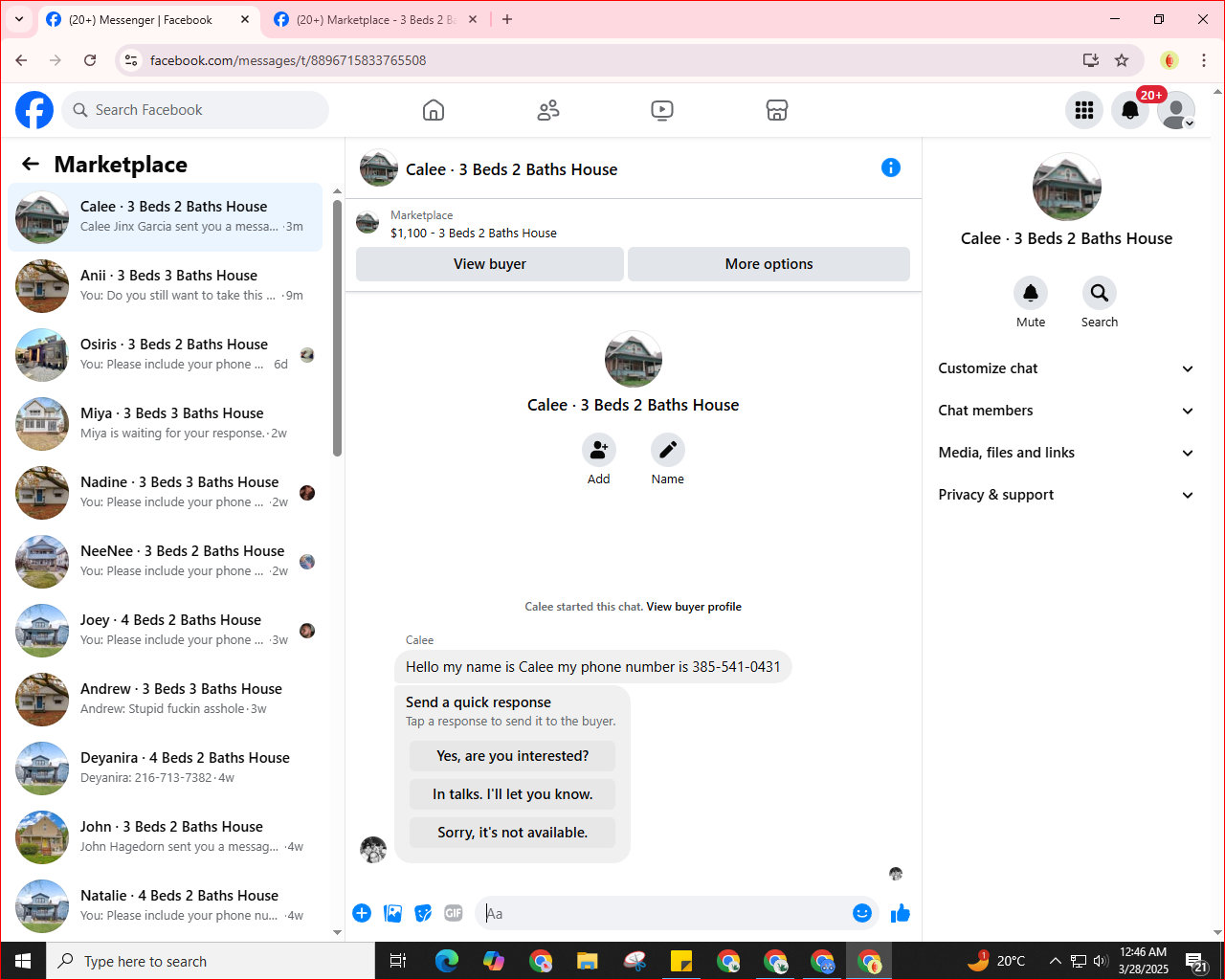Expand Customize chat section
This screenshot has width=1225, height=980.
click(x=1066, y=368)
